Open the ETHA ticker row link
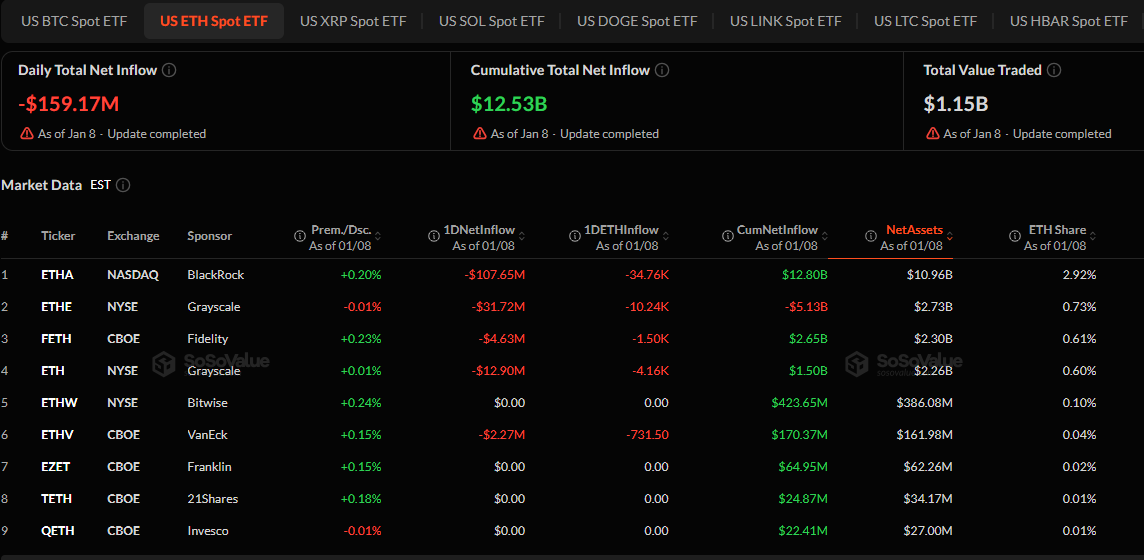The height and width of the screenshot is (560, 1144). 58,275
